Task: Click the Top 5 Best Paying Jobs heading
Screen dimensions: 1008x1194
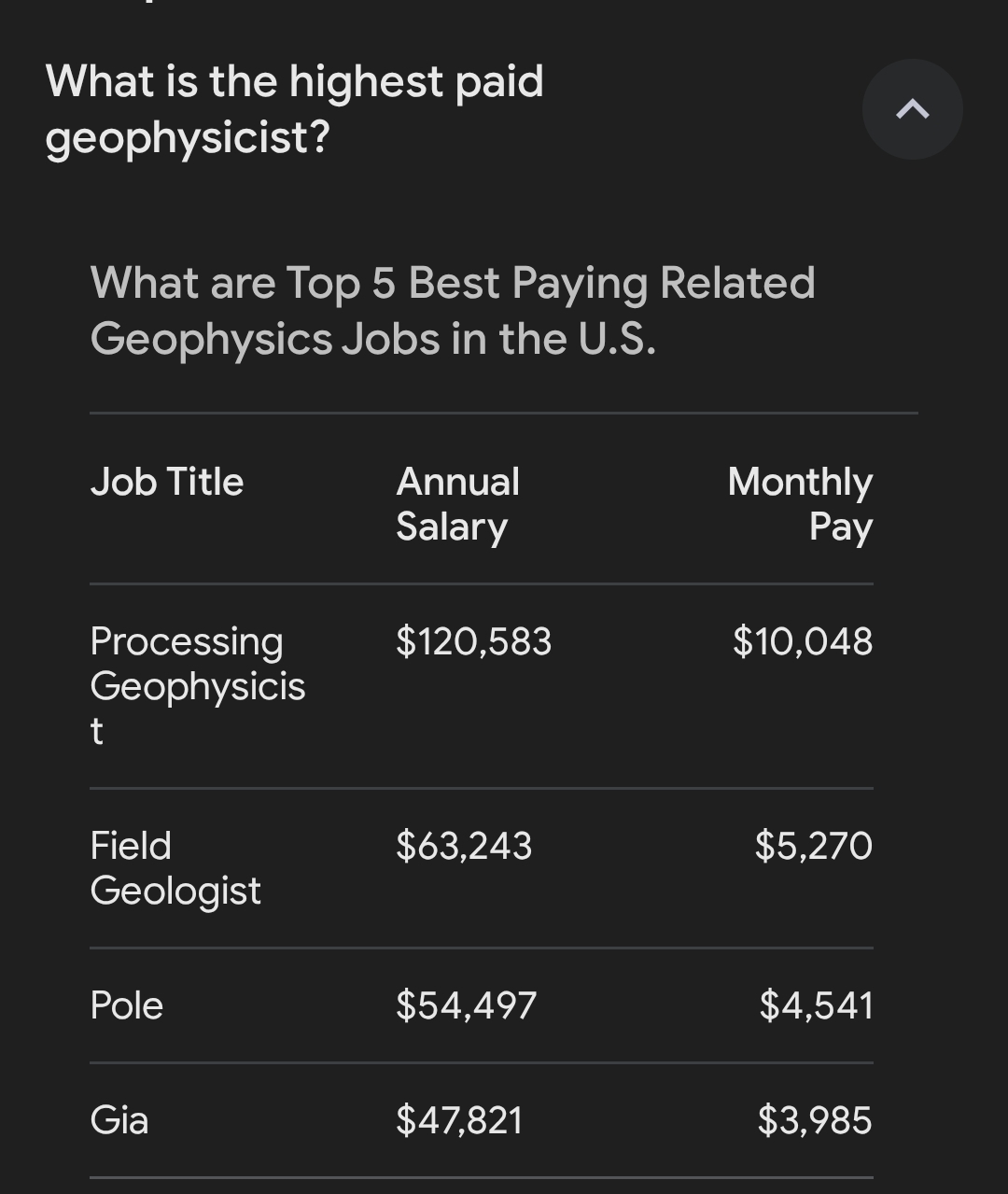Action: (x=453, y=311)
